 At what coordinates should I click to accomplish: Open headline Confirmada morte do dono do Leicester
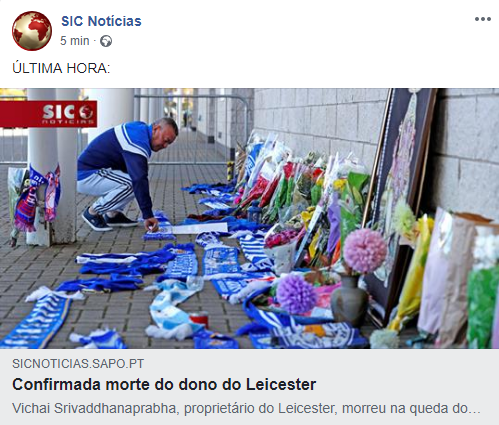164,384
